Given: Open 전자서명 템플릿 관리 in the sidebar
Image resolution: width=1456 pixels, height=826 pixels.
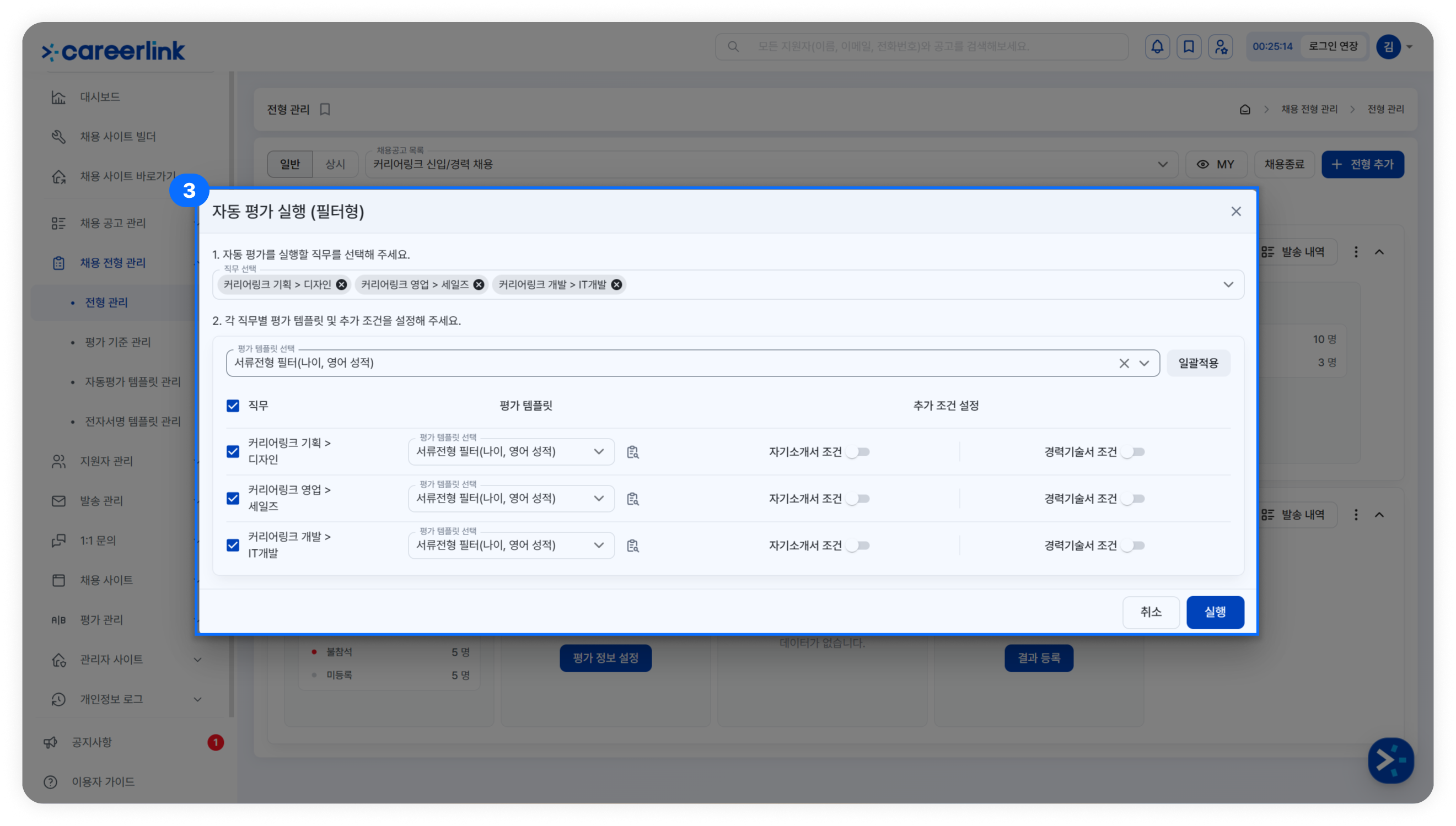Looking at the screenshot, I should coord(133,422).
